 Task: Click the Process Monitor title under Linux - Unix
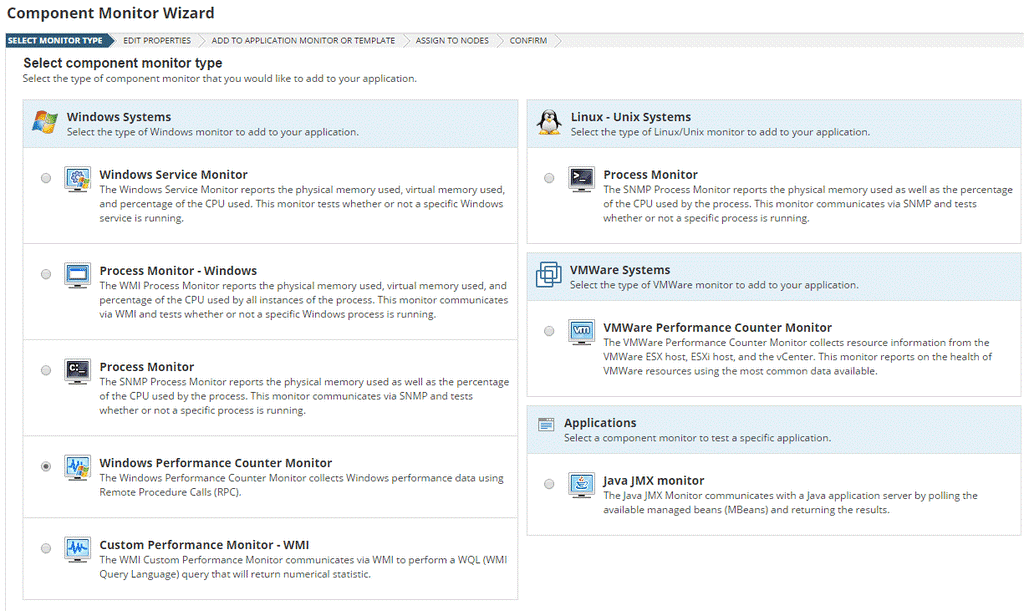(x=650, y=174)
